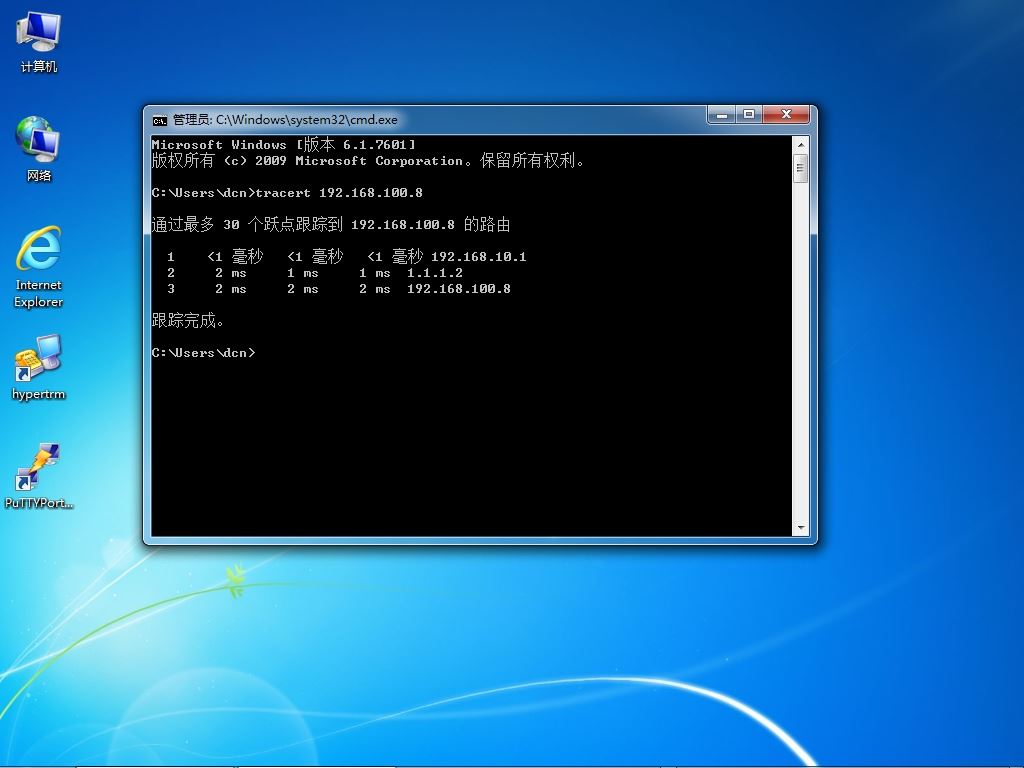Image resolution: width=1024 pixels, height=768 pixels.
Task: Click the cmd vertical scrollbar thumb
Action: coord(800,168)
